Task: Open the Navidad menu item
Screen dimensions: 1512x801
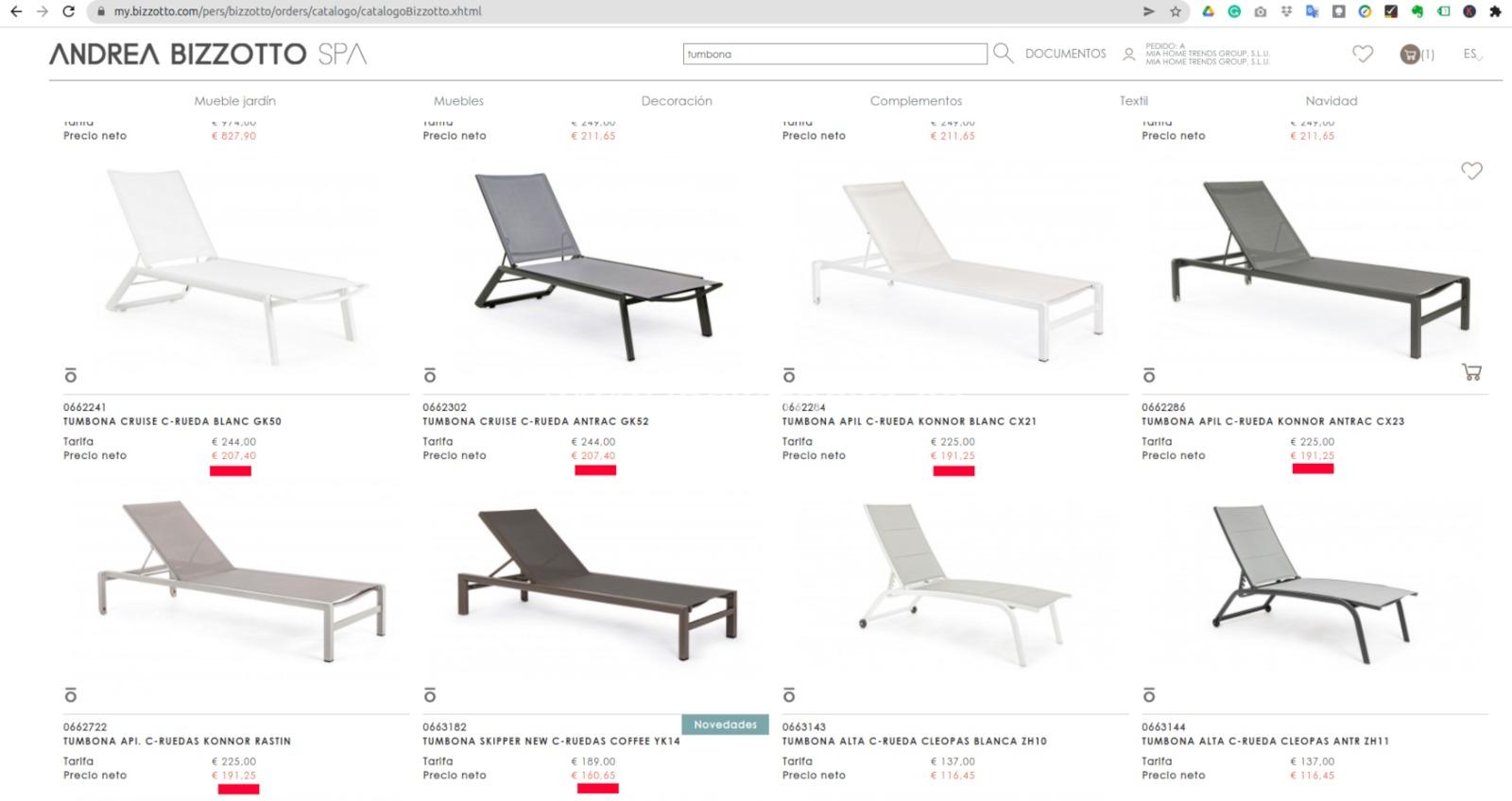Action: tap(1332, 101)
